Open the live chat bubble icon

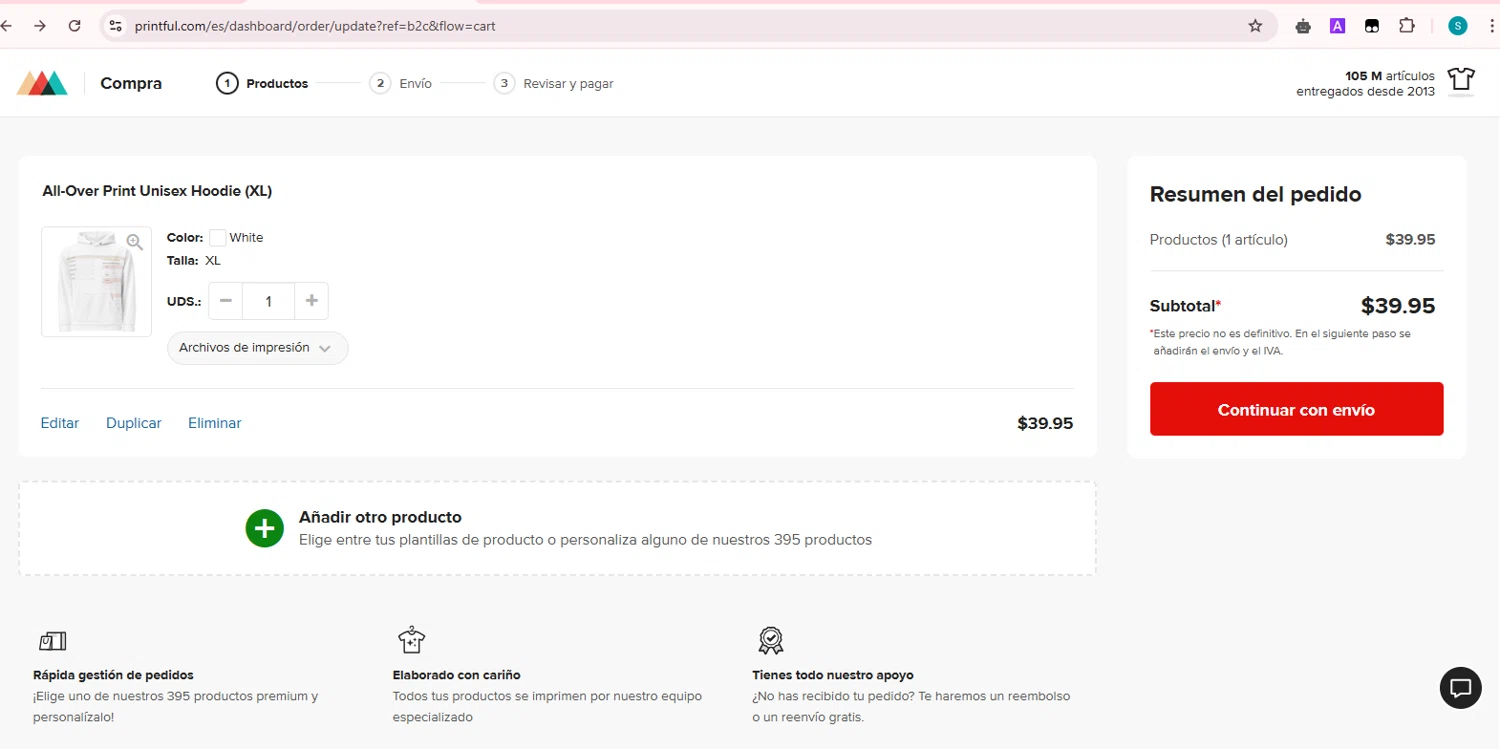pyautogui.click(x=1460, y=688)
